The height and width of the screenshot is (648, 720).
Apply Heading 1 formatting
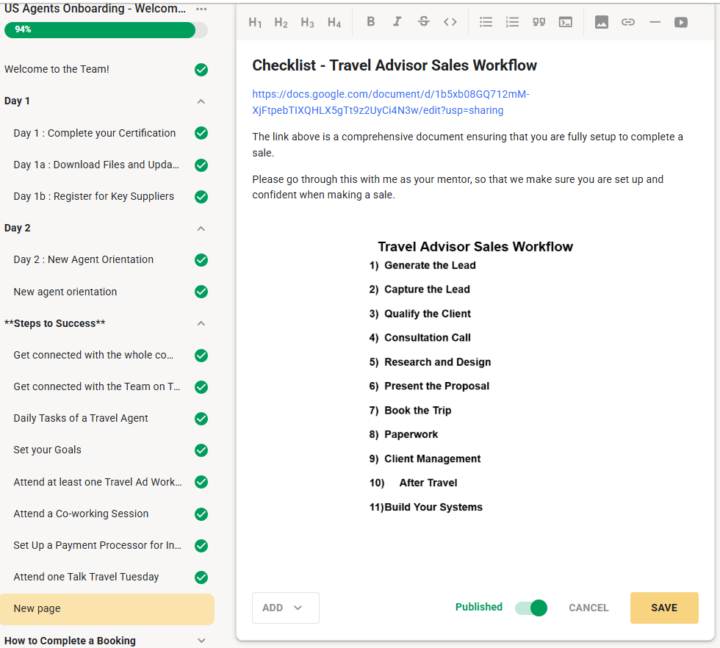(255, 22)
